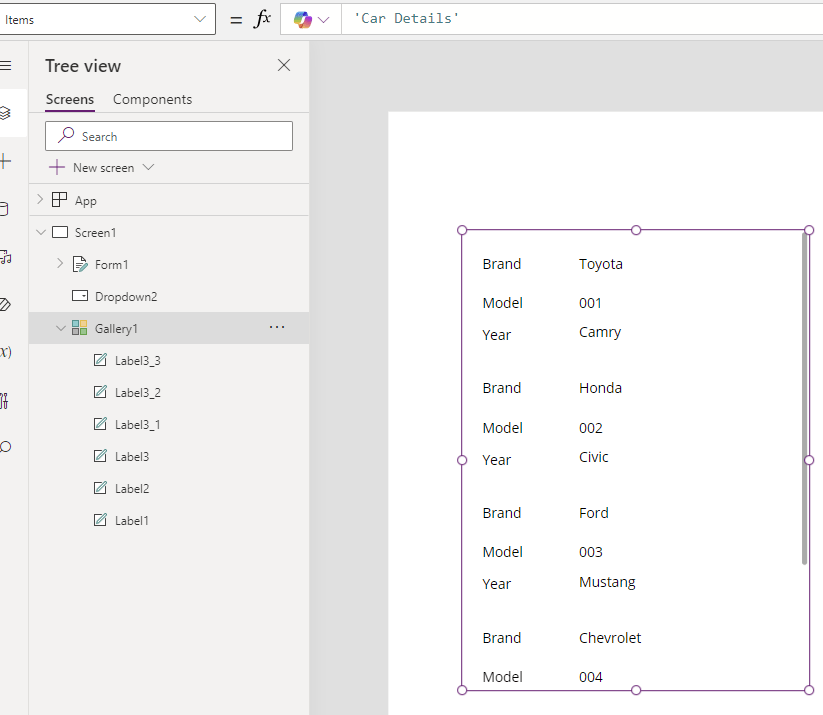Select Label2 in the tree
This screenshot has width=823, height=715.
[169, 489]
